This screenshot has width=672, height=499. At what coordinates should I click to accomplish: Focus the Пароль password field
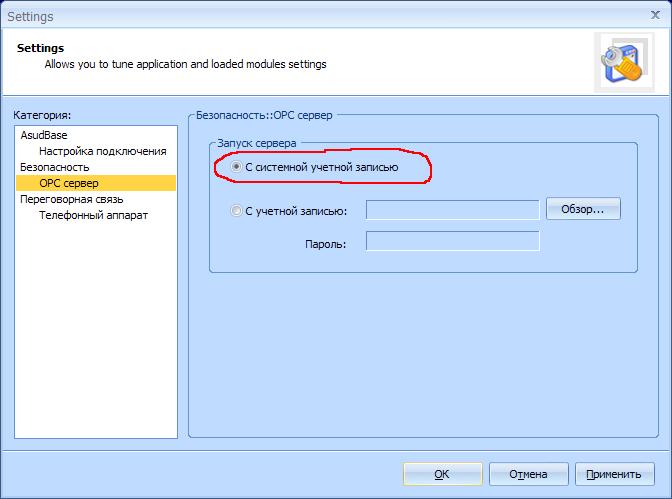coord(452,241)
